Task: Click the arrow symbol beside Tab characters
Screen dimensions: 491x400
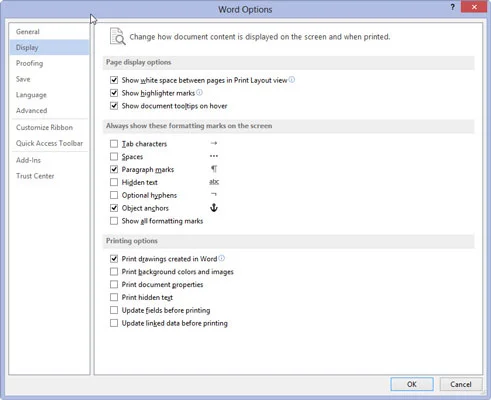Action: [214, 143]
